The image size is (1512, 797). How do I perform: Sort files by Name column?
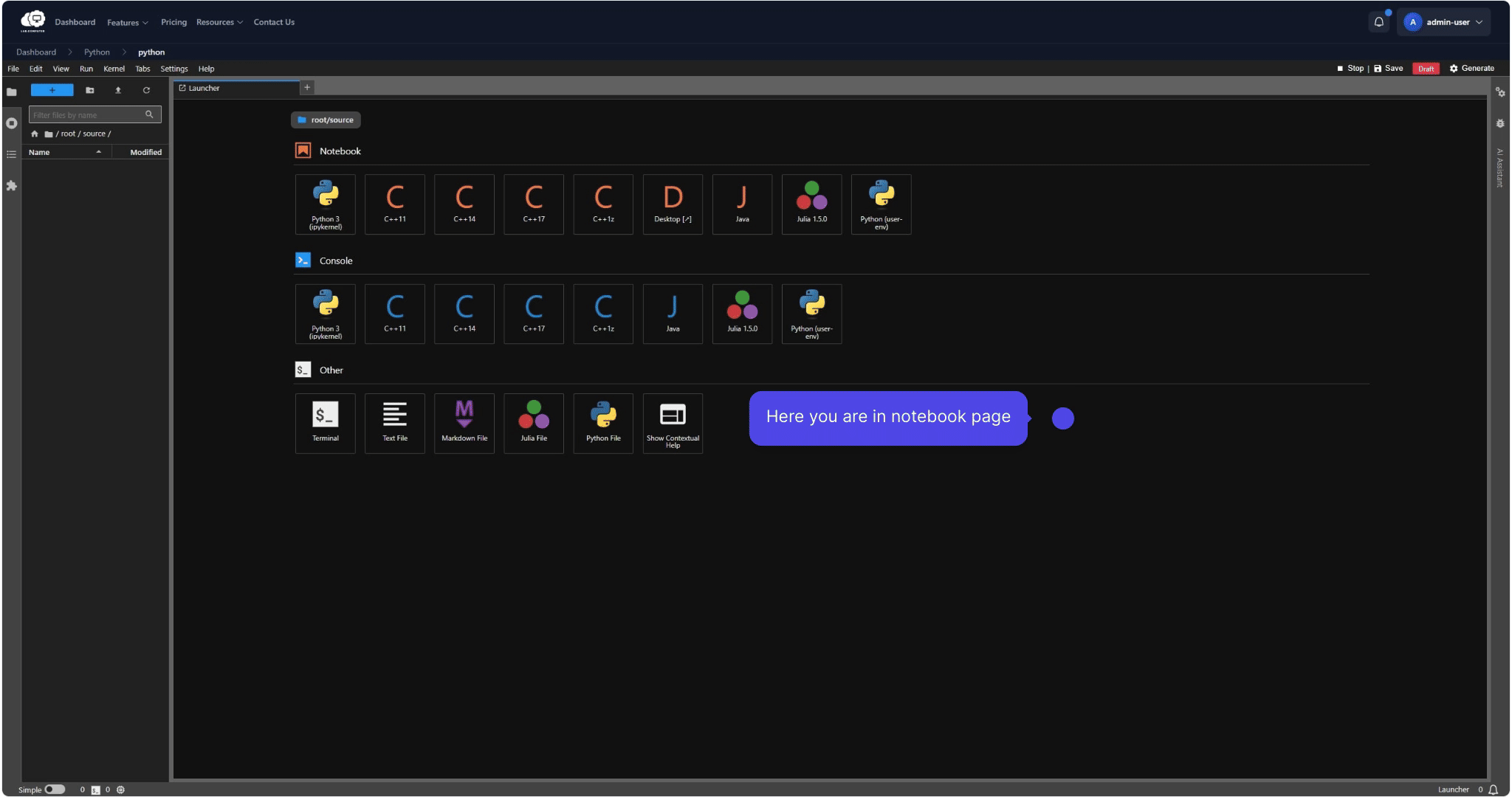coord(66,152)
